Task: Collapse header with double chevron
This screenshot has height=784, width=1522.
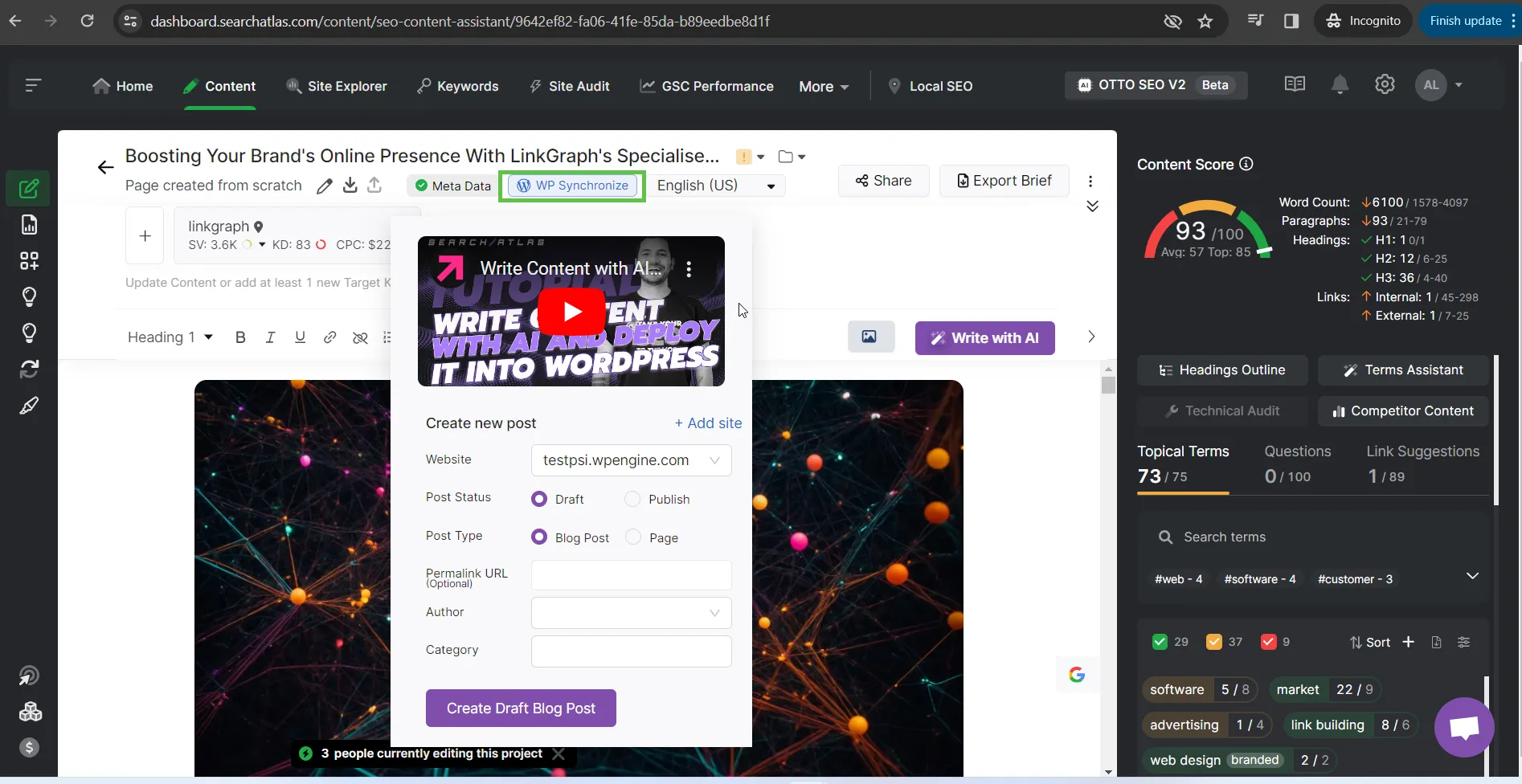Action: [x=1093, y=206]
